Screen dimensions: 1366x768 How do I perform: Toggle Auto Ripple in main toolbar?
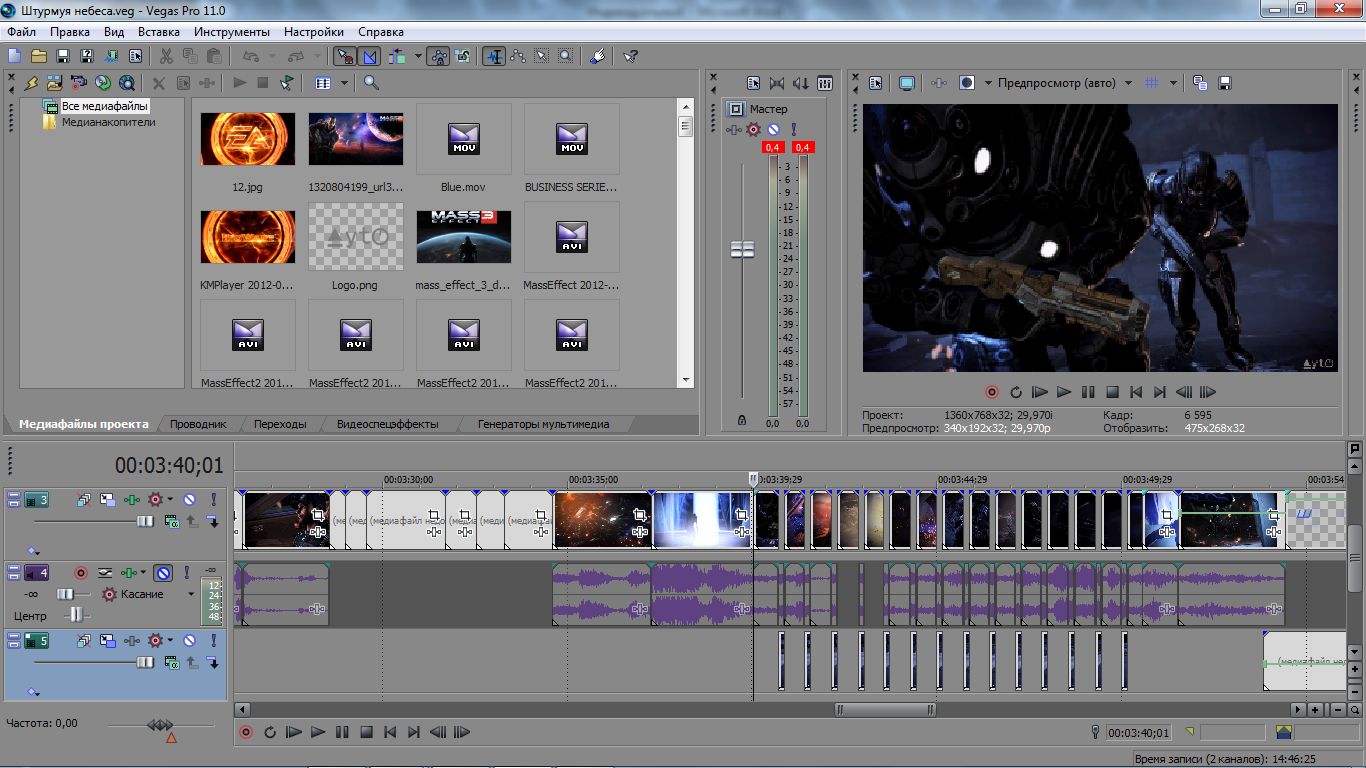[x=397, y=56]
